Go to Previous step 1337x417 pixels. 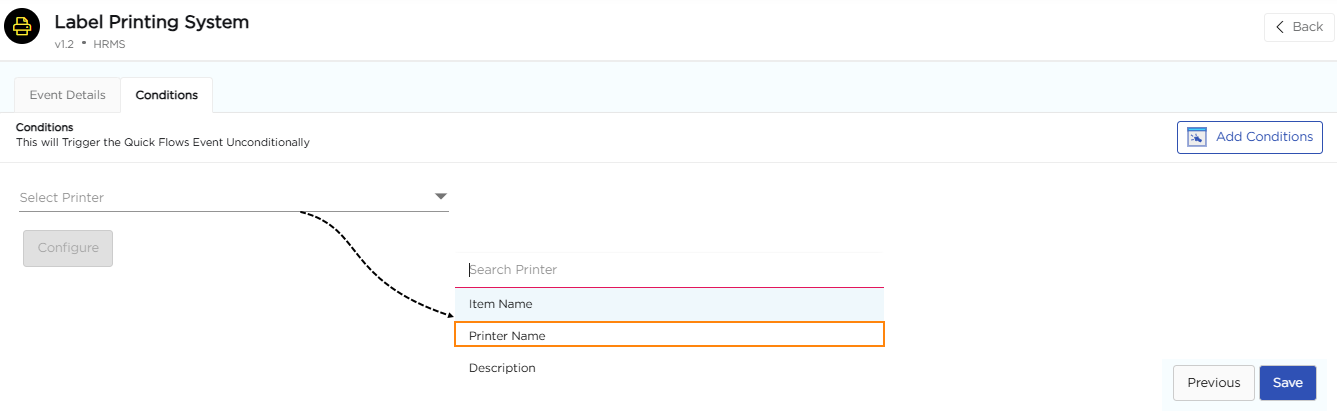(x=1214, y=383)
